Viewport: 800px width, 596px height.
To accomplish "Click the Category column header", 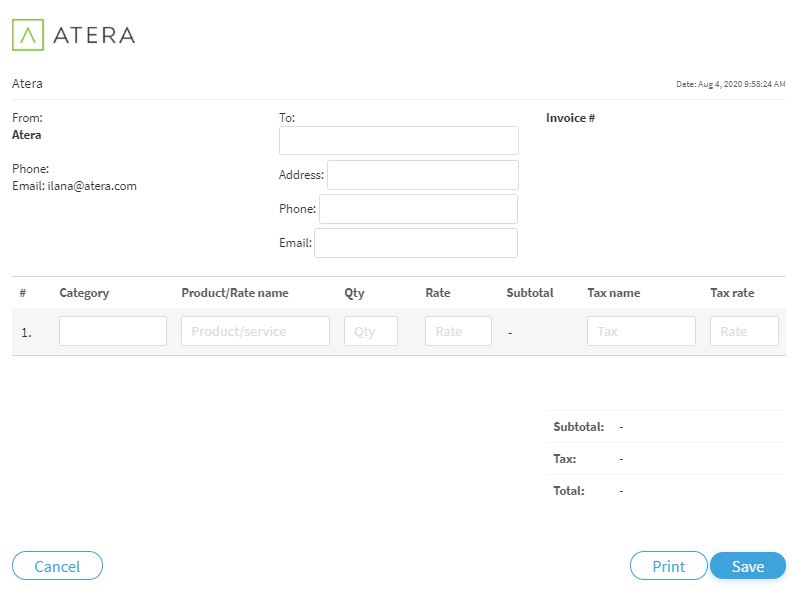I will pos(84,293).
